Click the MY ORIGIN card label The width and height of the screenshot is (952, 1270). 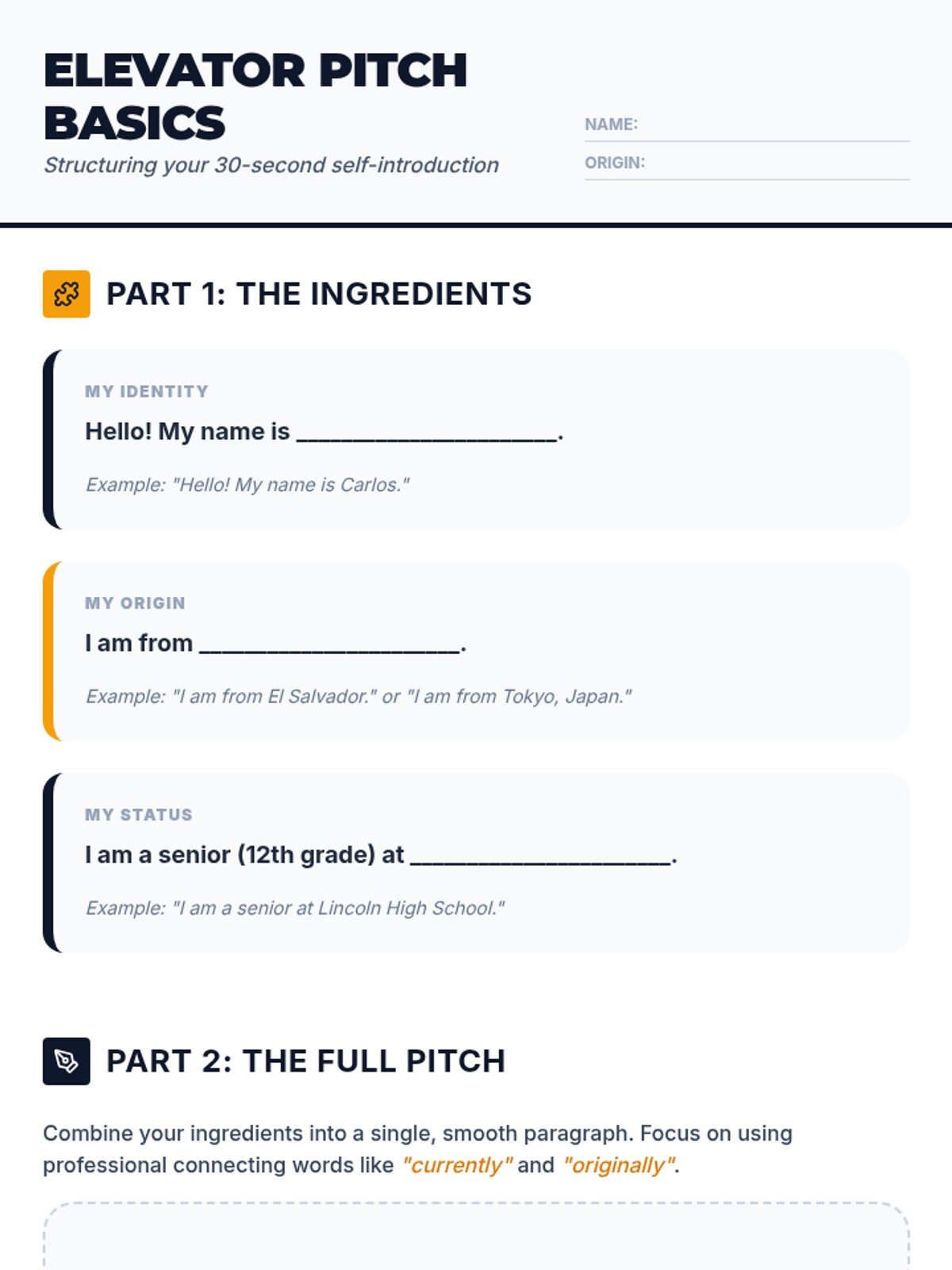135,603
